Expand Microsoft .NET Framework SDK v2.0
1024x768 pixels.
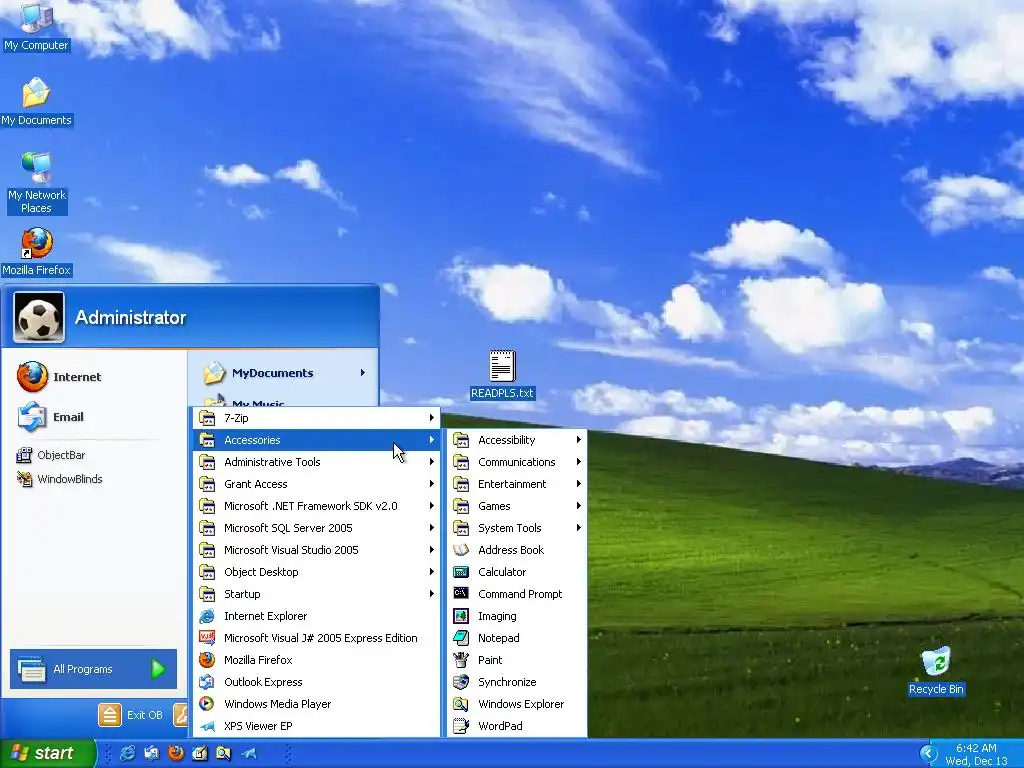coord(317,506)
